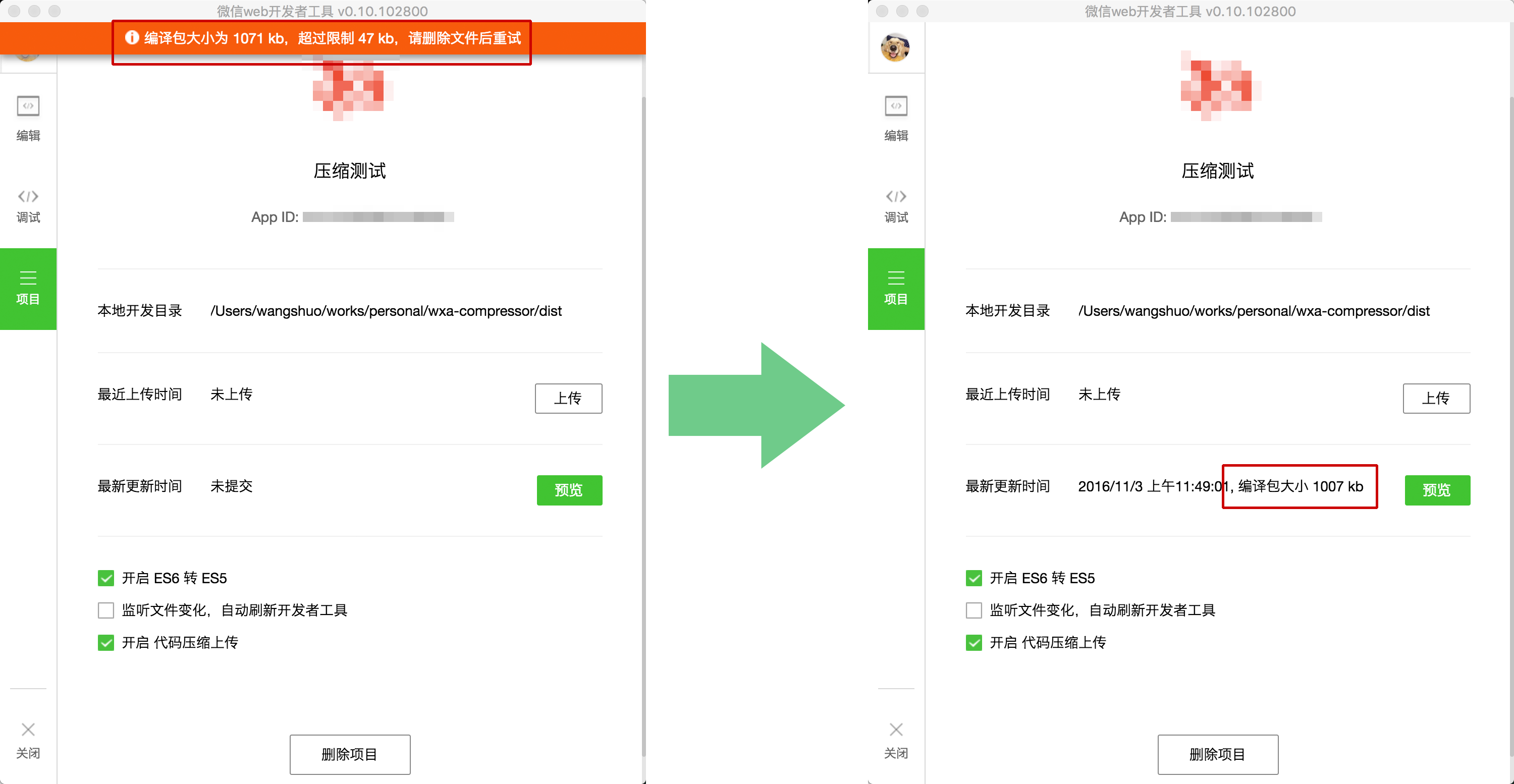The height and width of the screenshot is (784, 1514).
Task: Click the 预览 button in the left window
Action: click(569, 490)
